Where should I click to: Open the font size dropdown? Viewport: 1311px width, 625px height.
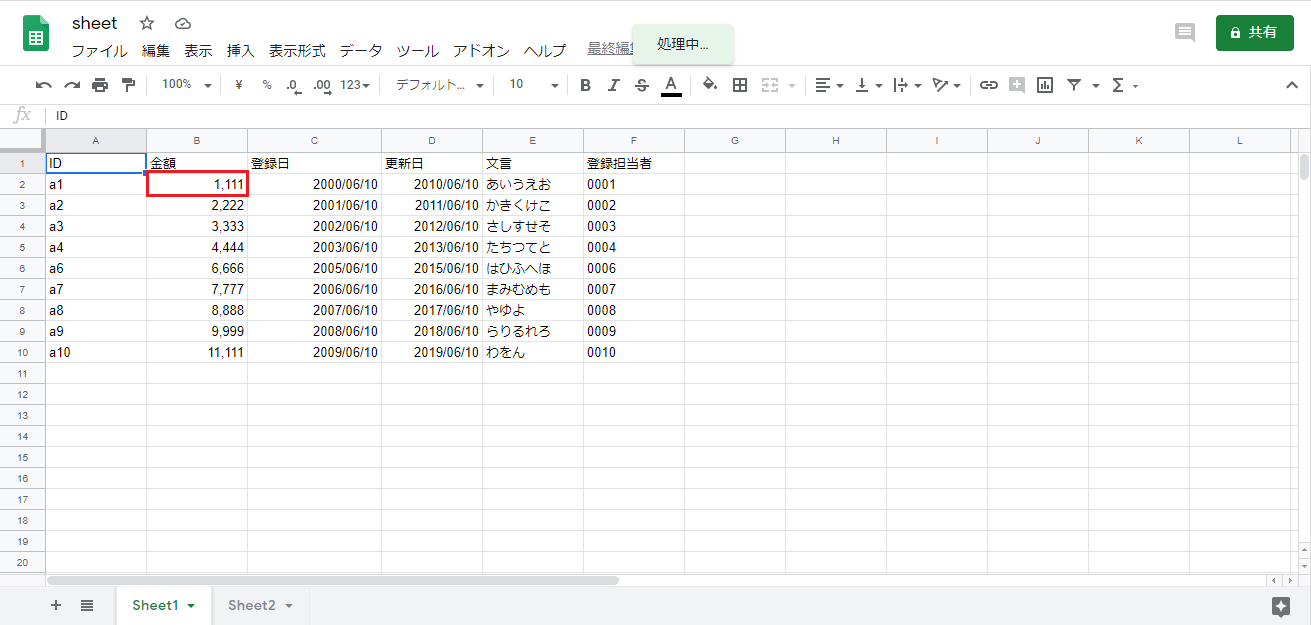tap(530, 85)
